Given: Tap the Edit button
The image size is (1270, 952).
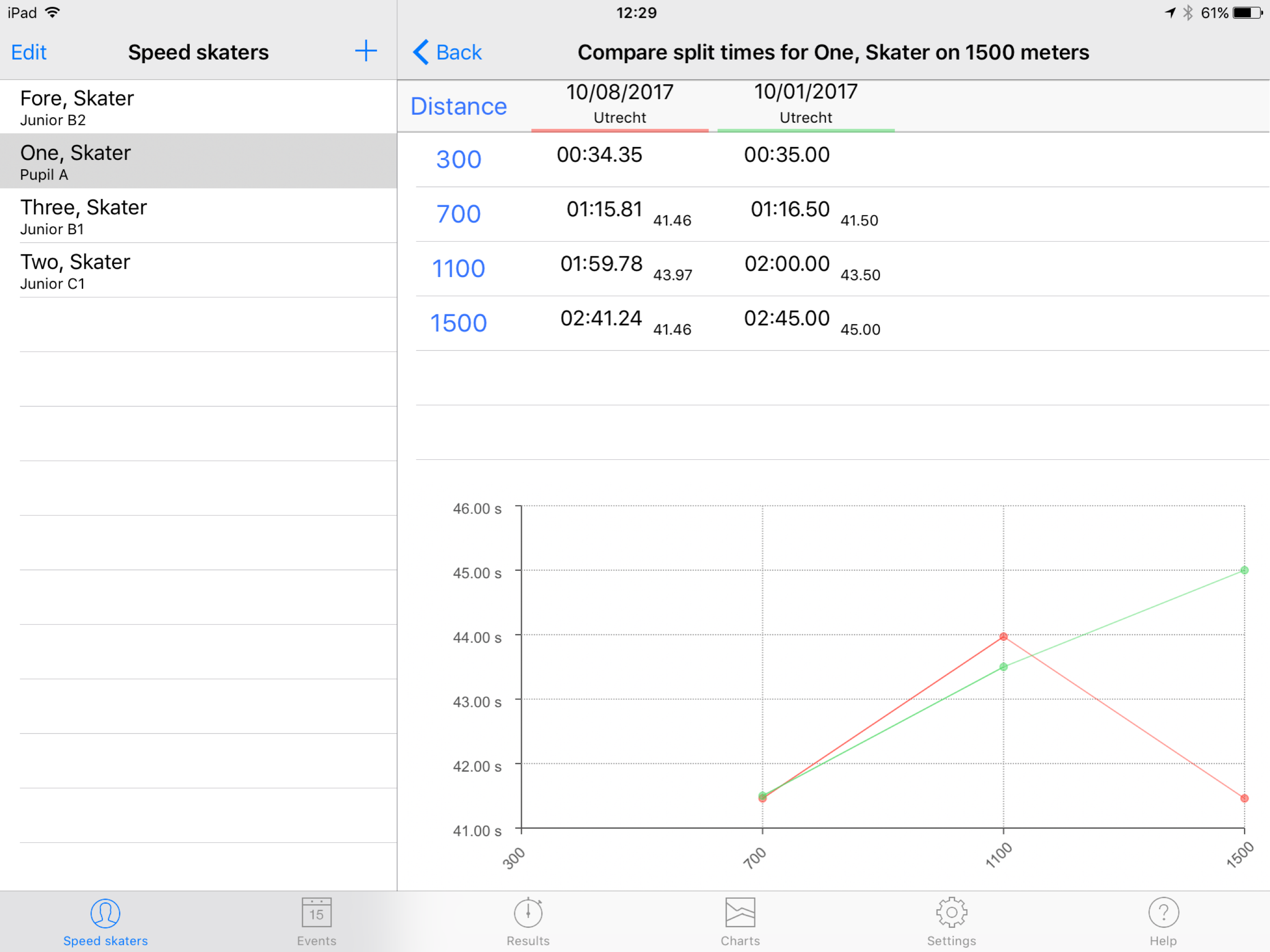Looking at the screenshot, I should coord(29,52).
